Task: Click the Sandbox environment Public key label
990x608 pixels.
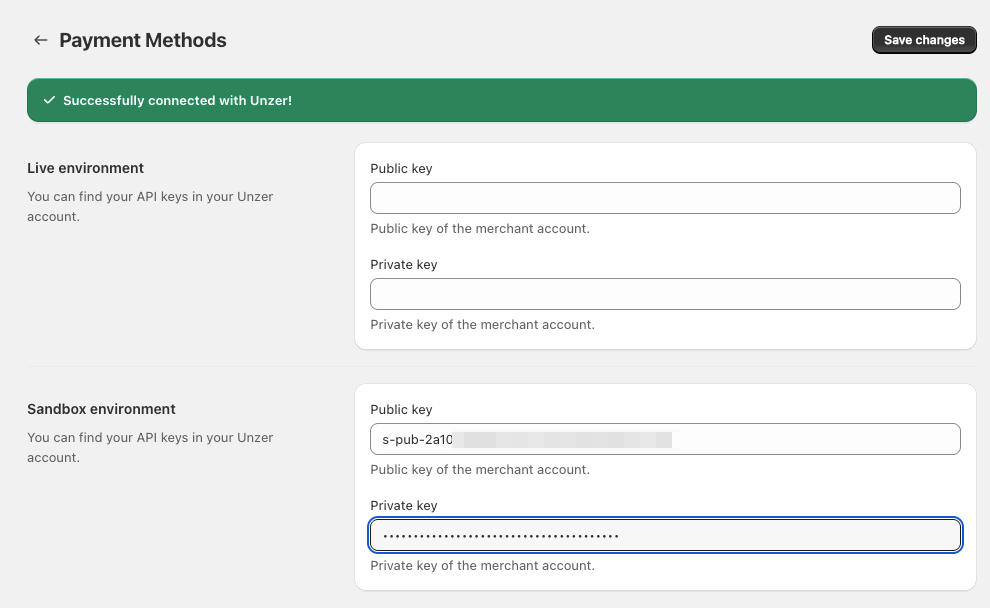Action: (401, 409)
